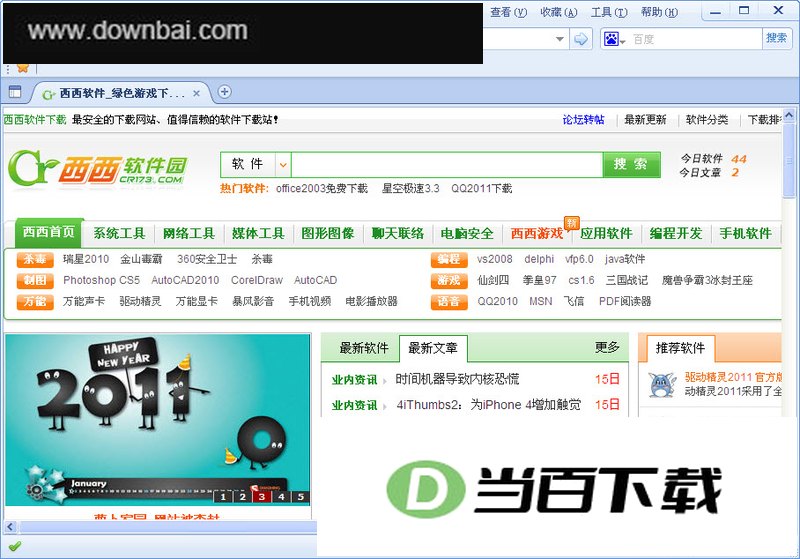Select the 应用软件 navigation item
This screenshot has height=559, width=800.
606,234
